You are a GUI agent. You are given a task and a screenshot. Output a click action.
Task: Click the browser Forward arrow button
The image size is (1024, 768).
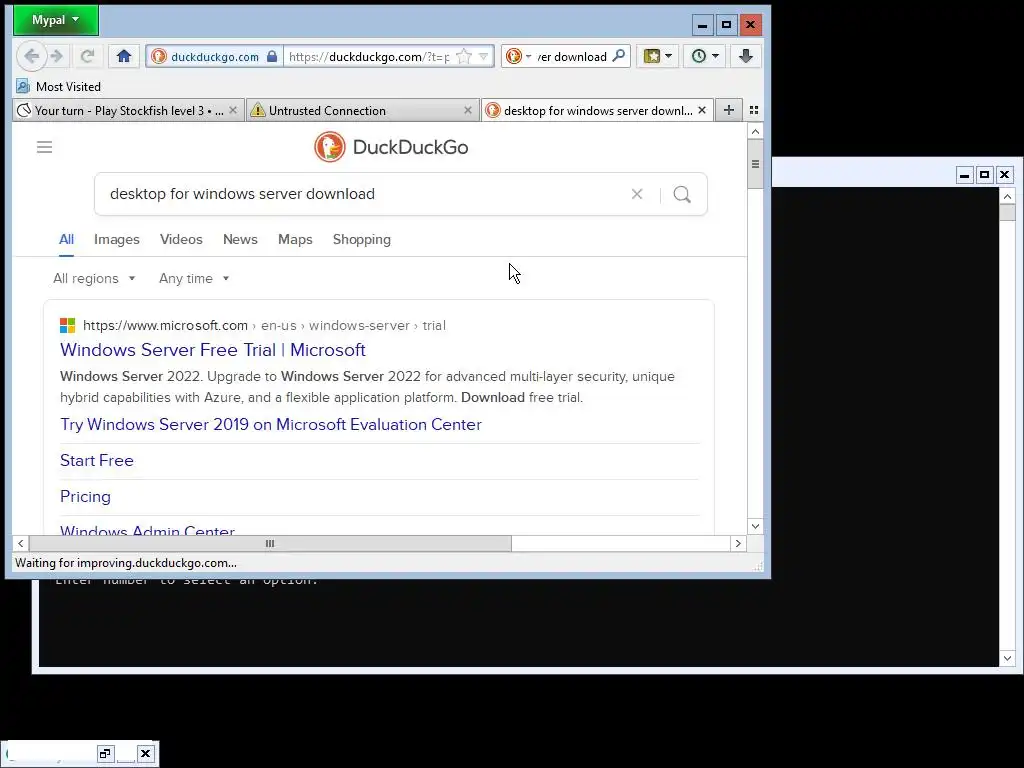coord(57,56)
